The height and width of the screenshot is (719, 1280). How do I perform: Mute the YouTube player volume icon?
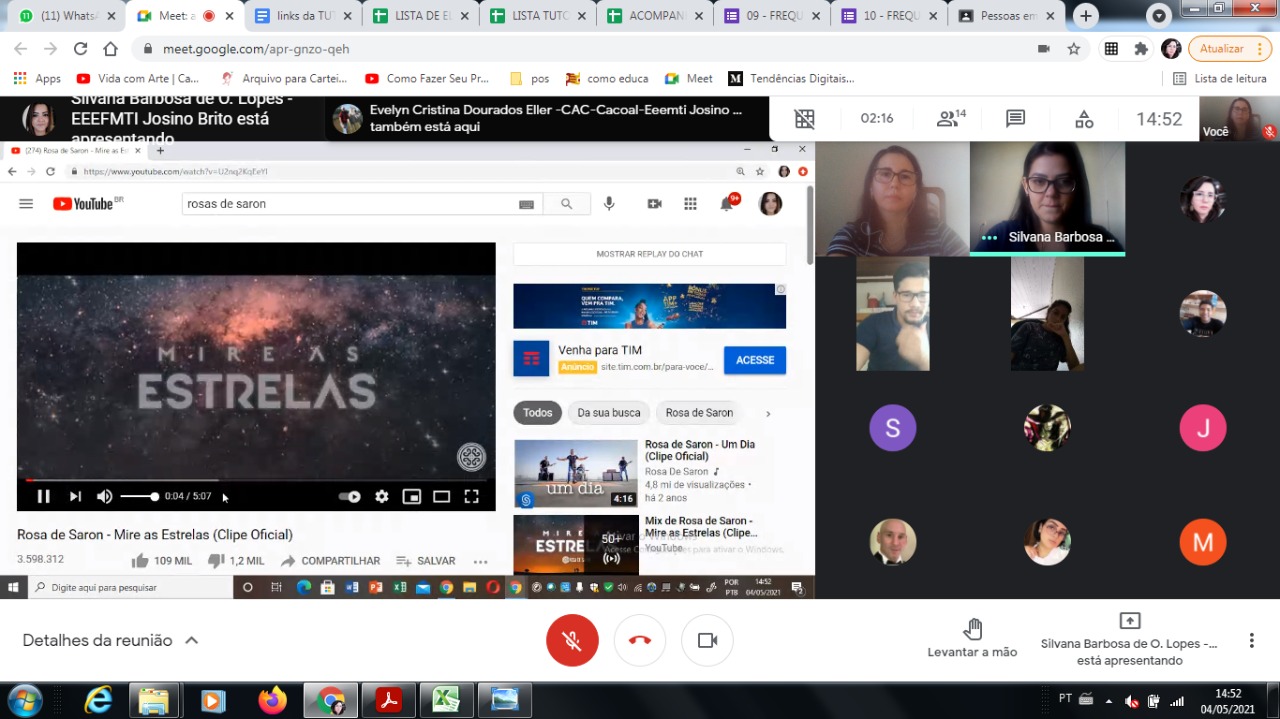click(x=104, y=496)
